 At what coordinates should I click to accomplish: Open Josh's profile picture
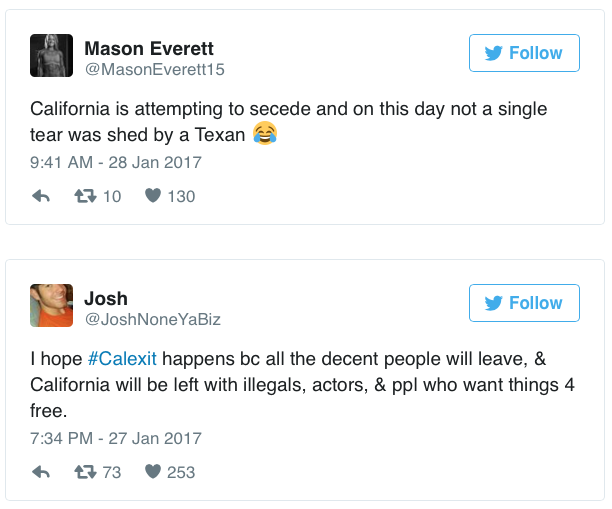click(x=52, y=305)
